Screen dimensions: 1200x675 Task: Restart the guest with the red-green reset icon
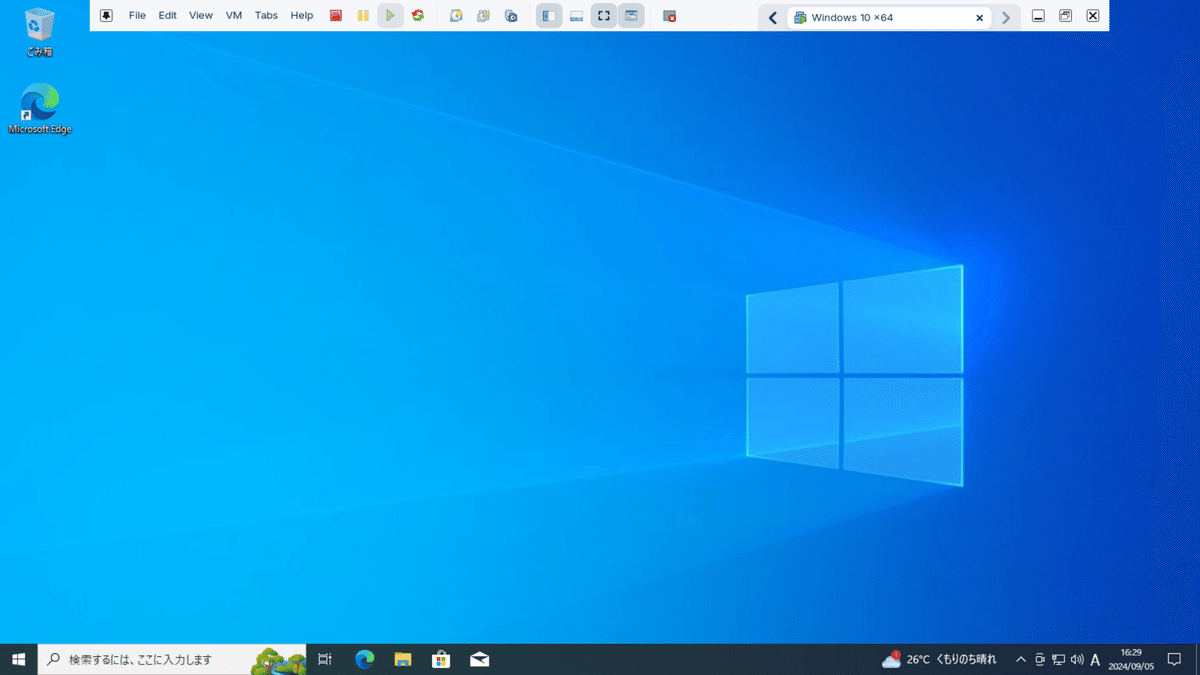click(418, 16)
